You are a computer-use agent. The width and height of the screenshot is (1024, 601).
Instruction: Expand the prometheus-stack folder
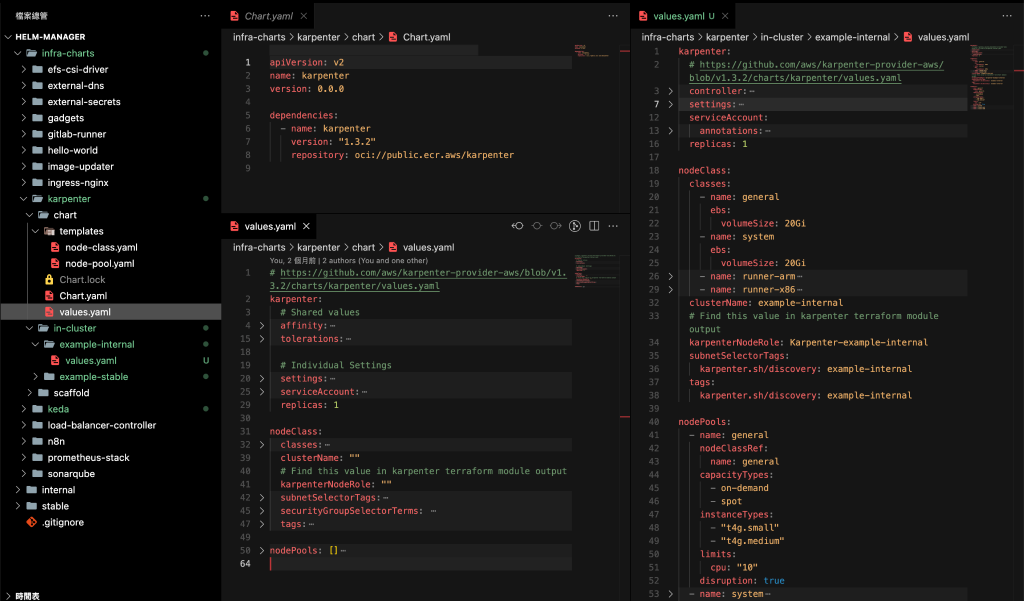24,457
